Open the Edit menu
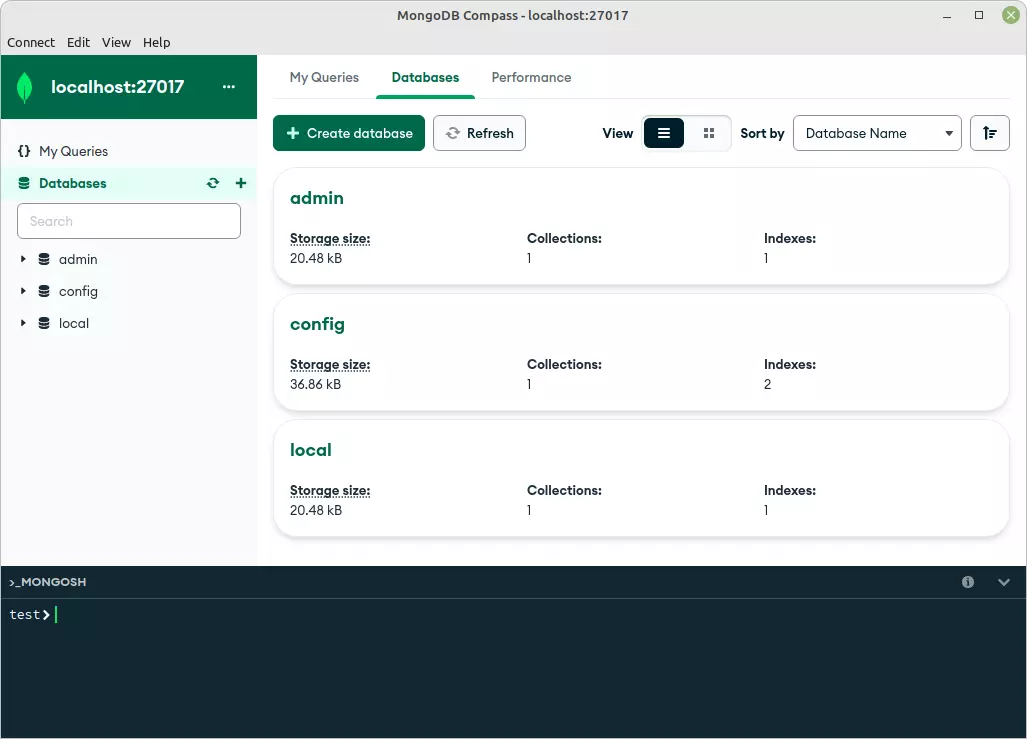Screen dimensions: 1027x739 (x=78, y=43)
